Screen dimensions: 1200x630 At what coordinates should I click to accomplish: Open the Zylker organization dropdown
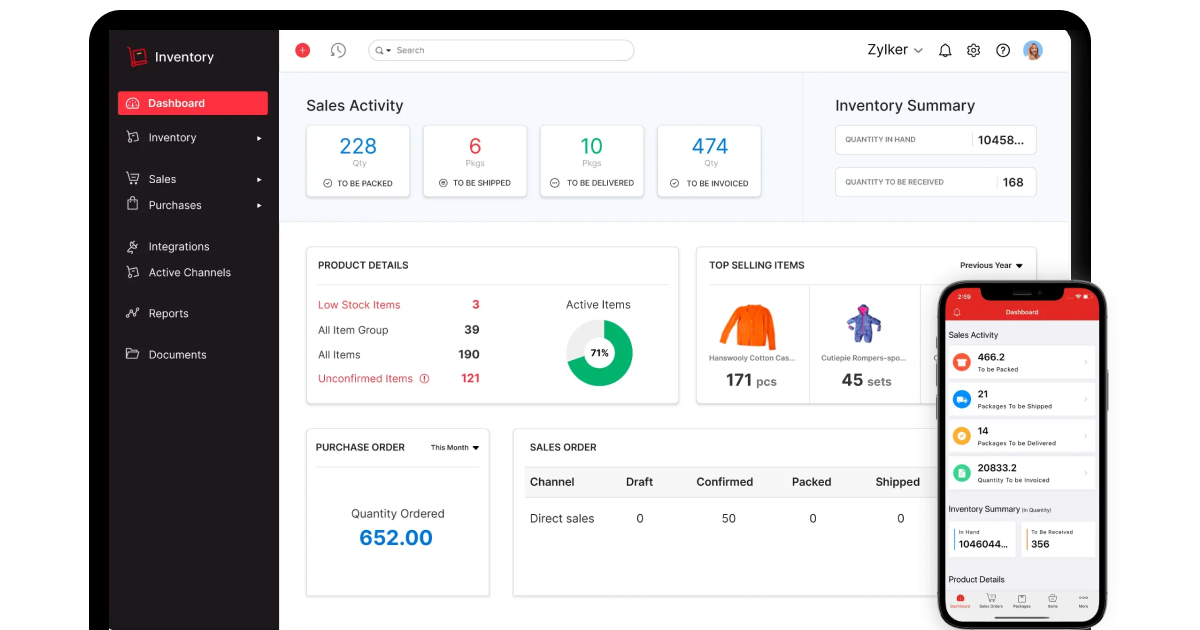pyautogui.click(x=893, y=49)
